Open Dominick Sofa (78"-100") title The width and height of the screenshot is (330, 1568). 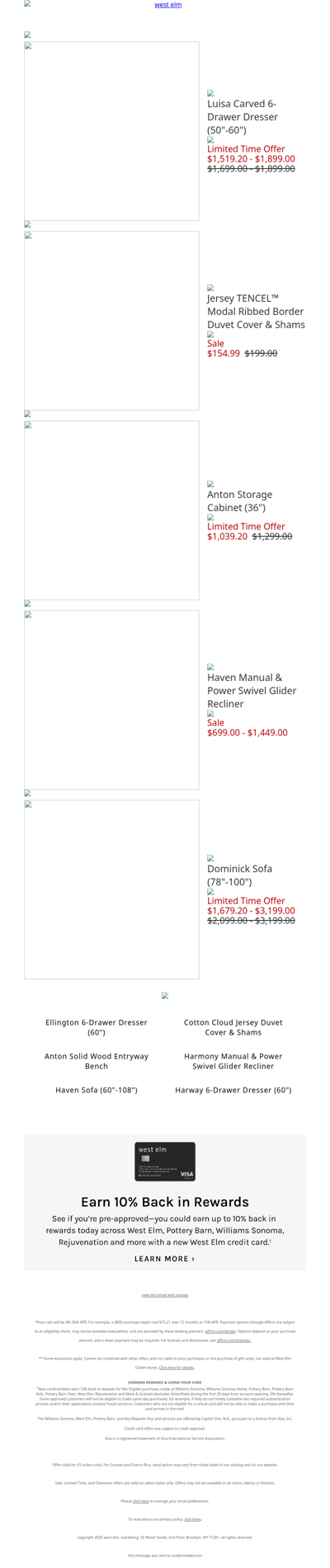(x=239, y=876)
